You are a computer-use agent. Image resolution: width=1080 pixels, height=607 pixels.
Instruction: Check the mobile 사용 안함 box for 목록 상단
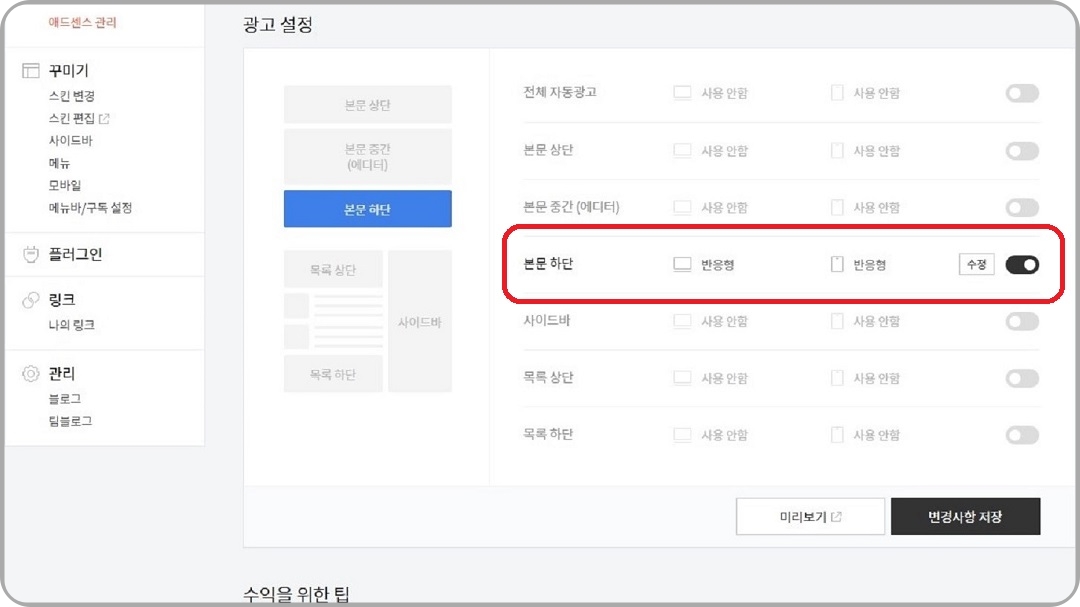837,378
